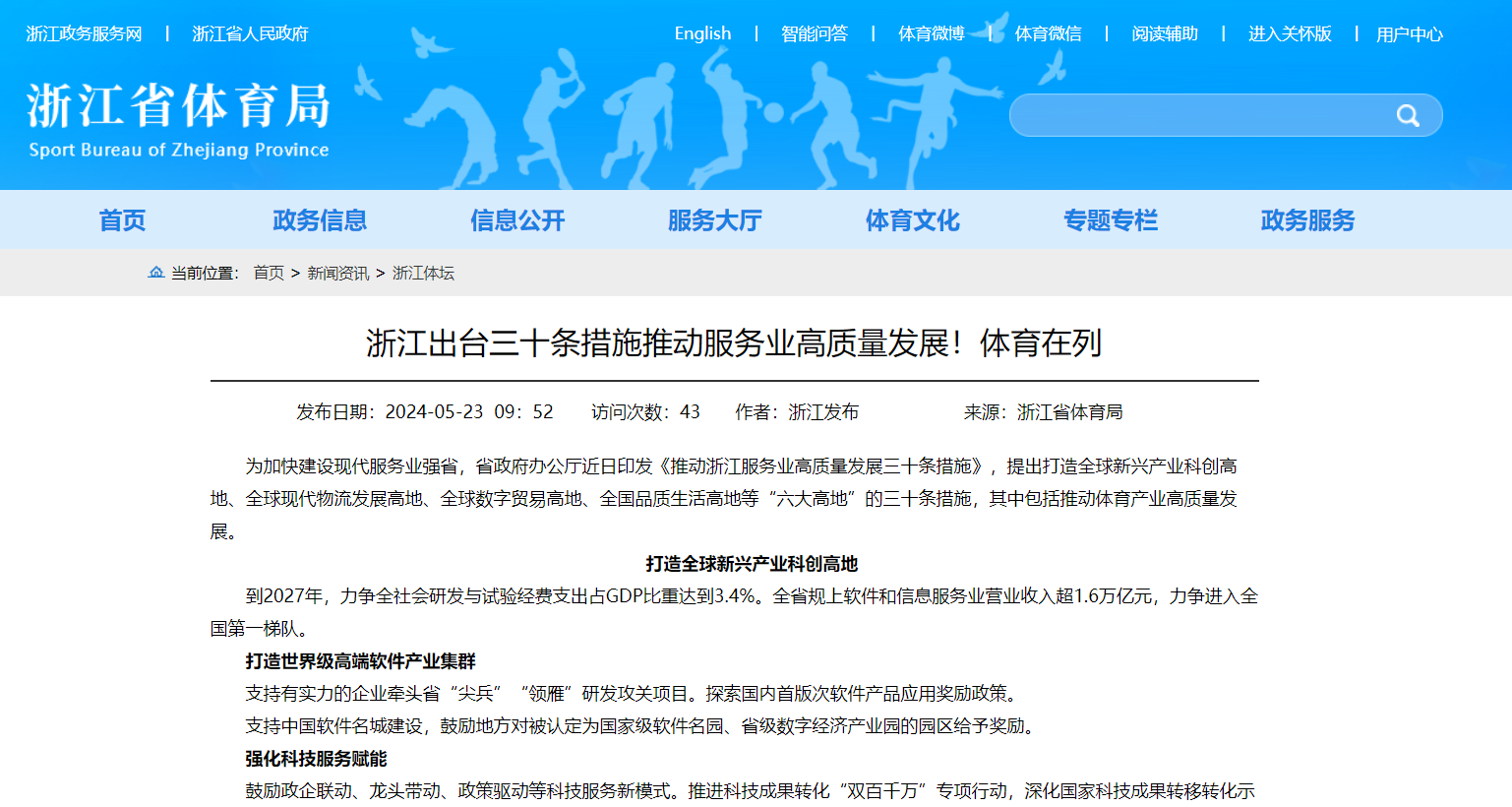Open the 政务服务 navigation tab

(1308, 220)
